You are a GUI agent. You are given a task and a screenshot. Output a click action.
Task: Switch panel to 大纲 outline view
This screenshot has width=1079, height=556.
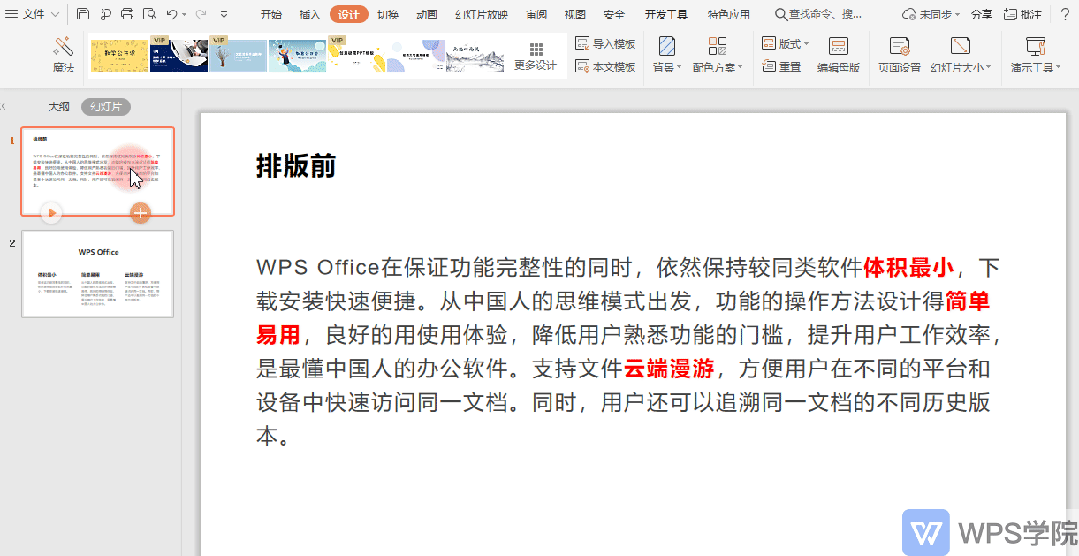pyautogui.click(x=59, y=107)
